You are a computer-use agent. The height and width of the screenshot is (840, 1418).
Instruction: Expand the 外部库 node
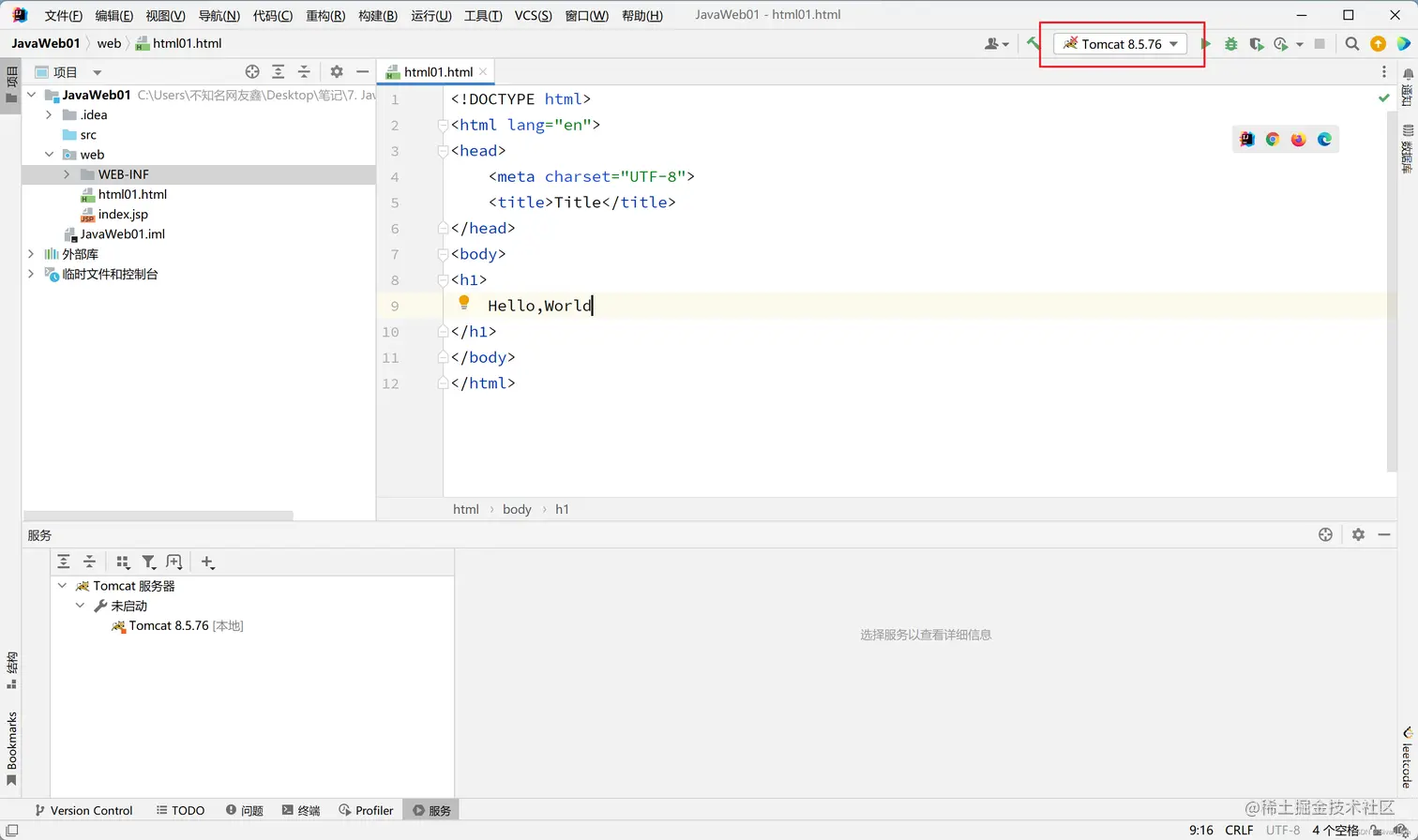(31, 254)
